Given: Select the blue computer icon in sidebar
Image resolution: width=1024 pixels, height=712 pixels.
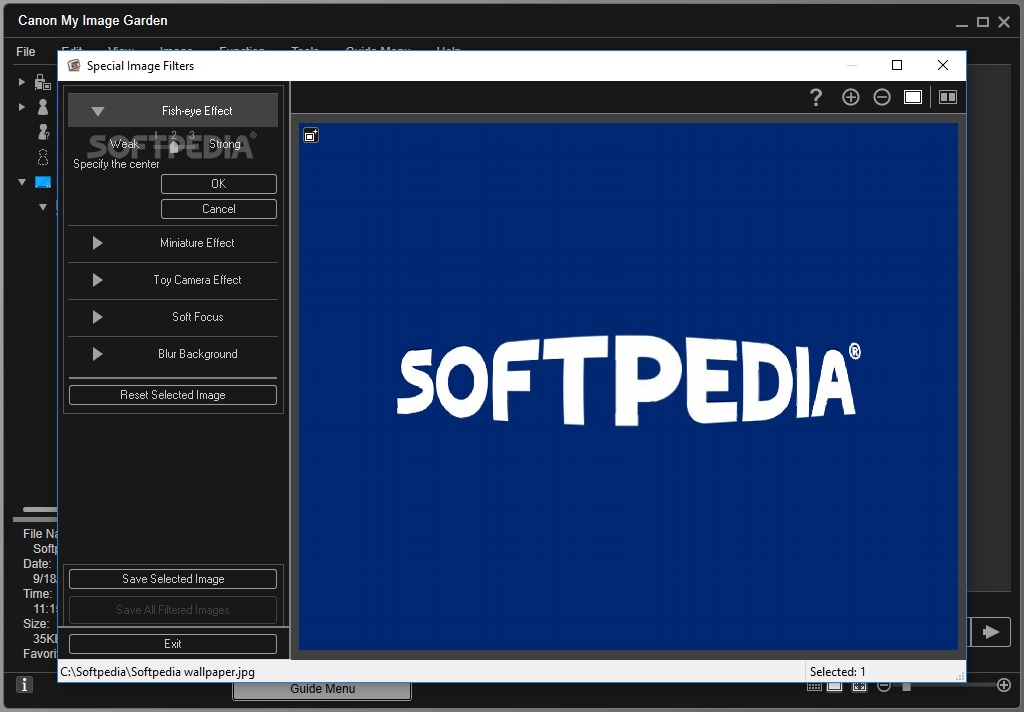Looking at the screenshot, I should point(43,182).
